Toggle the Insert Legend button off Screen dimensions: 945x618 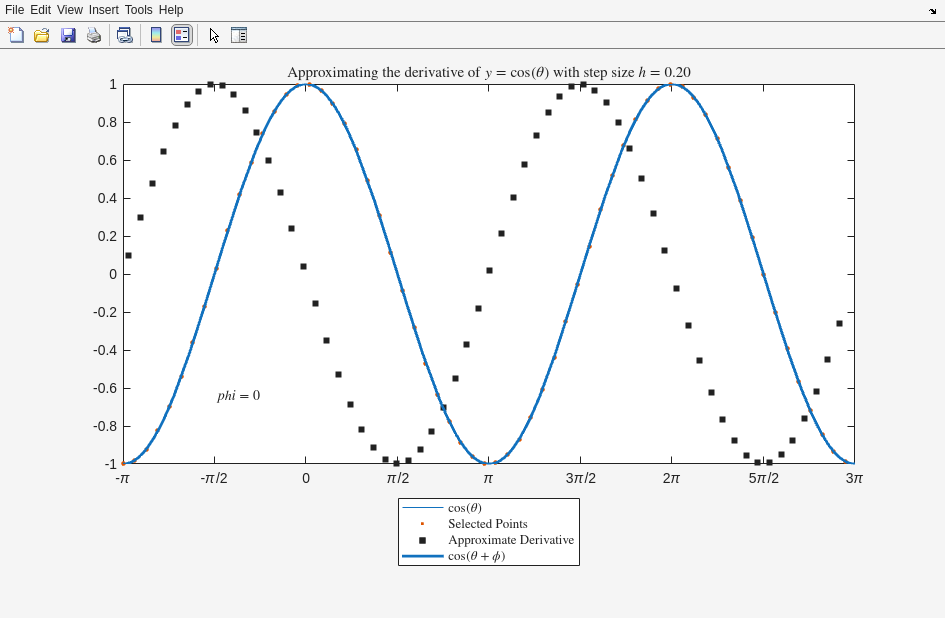181,35
